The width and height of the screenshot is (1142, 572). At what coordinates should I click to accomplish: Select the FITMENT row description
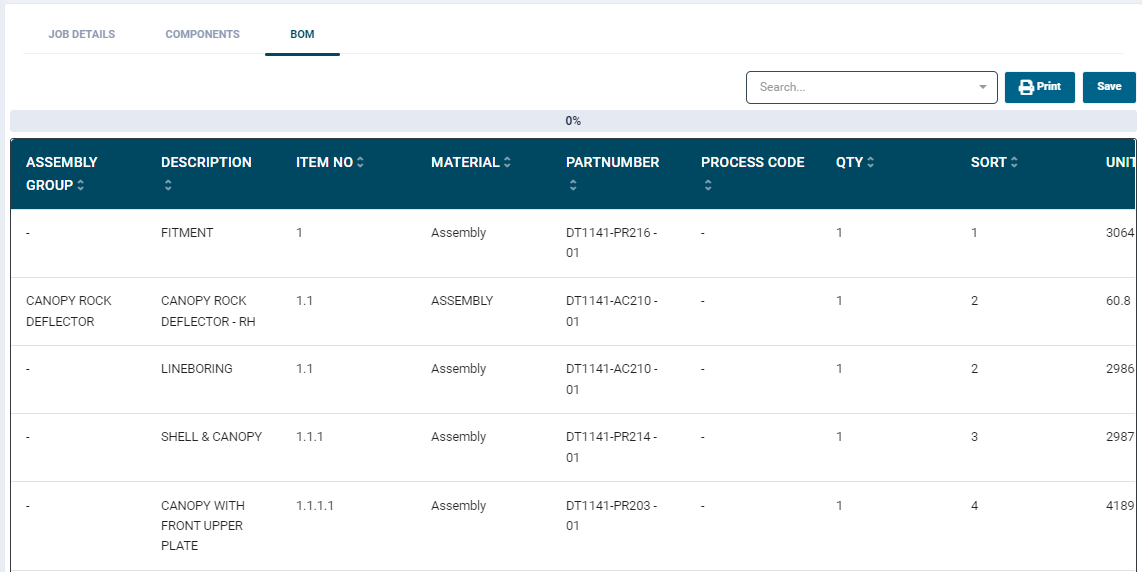point(187,233)
